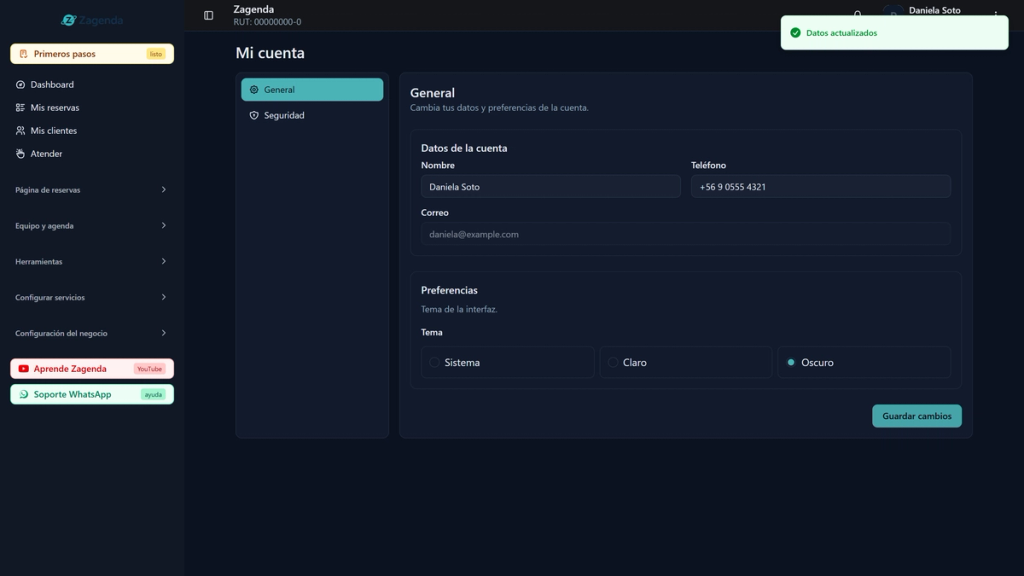The width and height of the screenshot is (1024, 576).
Task: Open Soporte WhatsApp help link
Action: [x=92, y=394]
